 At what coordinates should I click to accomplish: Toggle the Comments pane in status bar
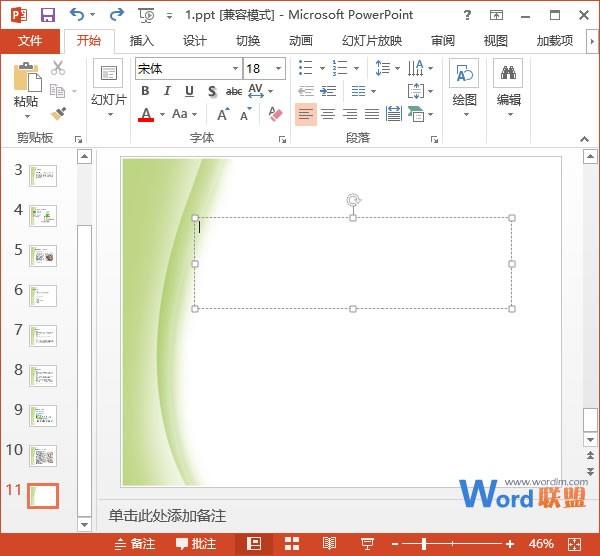point(196,544)
